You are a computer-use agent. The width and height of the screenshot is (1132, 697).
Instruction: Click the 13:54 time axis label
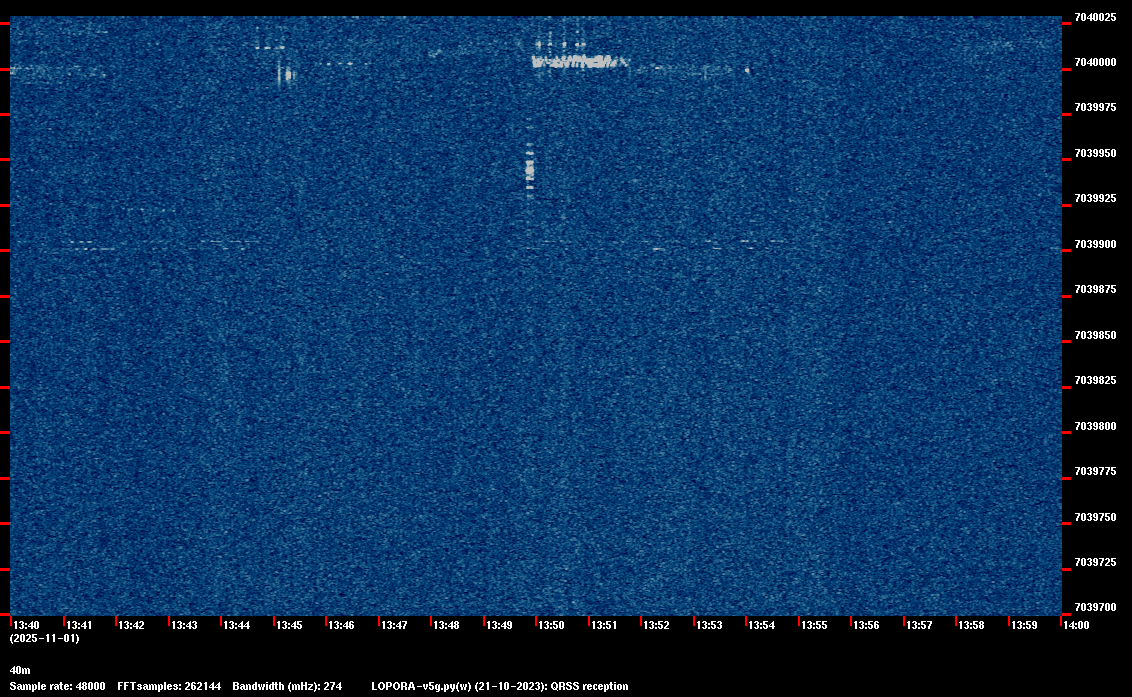pos(762,625)
